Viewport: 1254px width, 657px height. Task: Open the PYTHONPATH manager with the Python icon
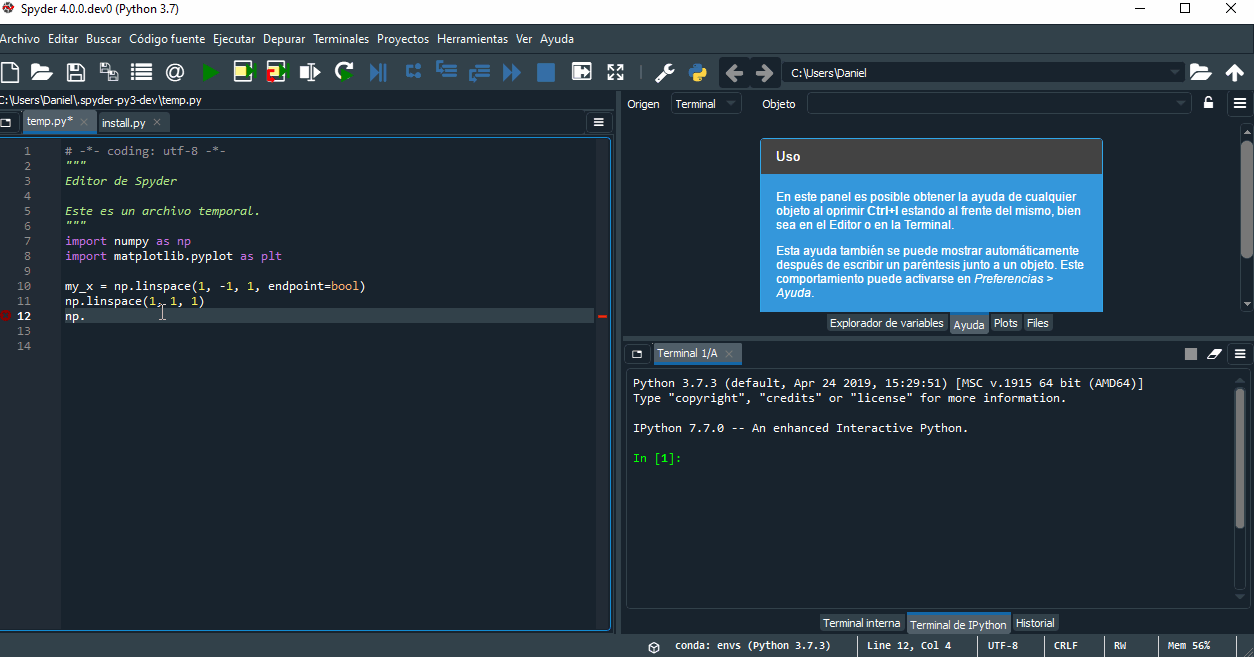coord(698,73)
